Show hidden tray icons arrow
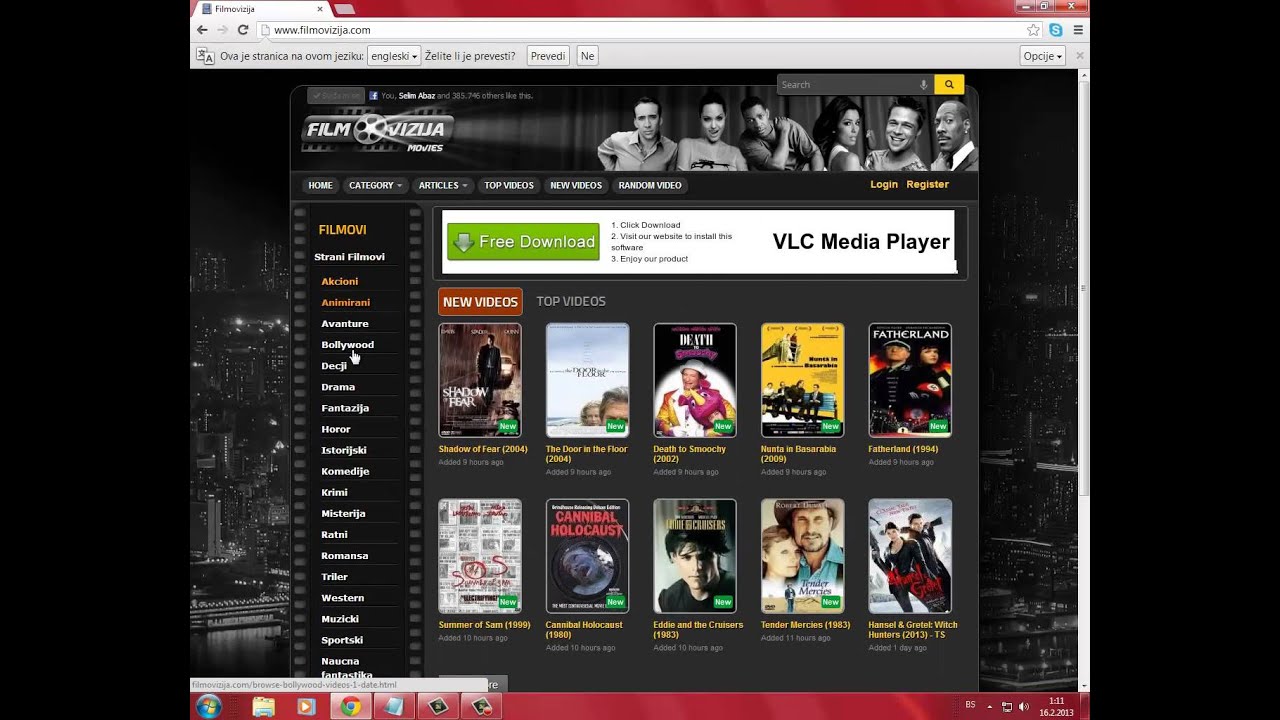The height and width of the screenshot is (720, 1280). [992, 706]
